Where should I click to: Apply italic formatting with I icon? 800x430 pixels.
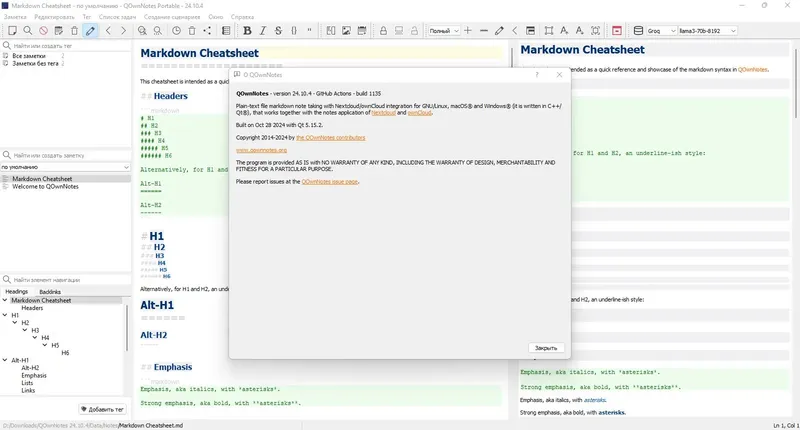[x=263, y=31]
